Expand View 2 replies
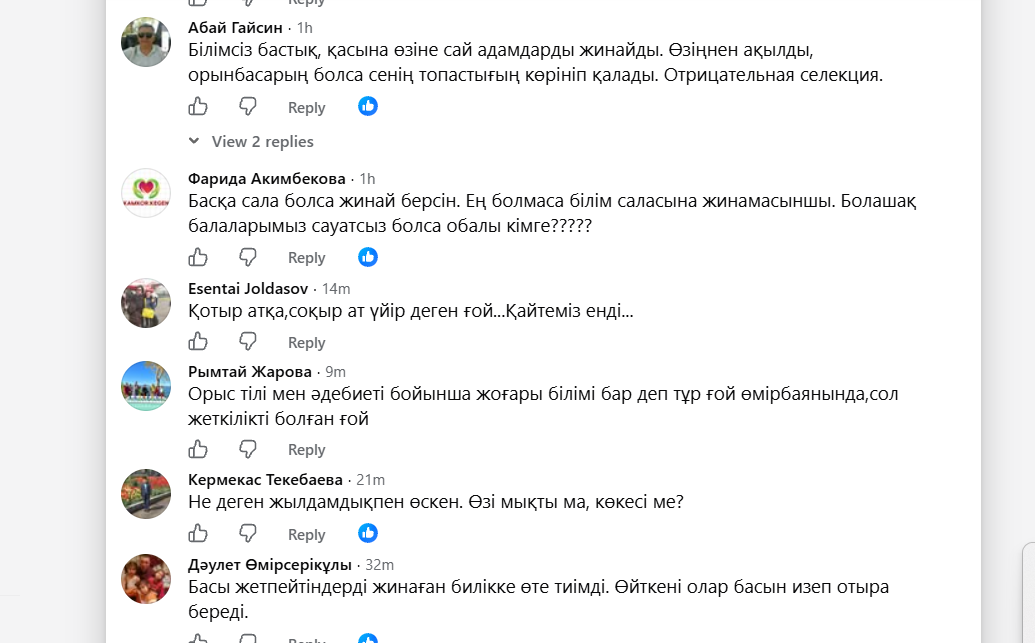1035x643 pixels. click(262, 141)
